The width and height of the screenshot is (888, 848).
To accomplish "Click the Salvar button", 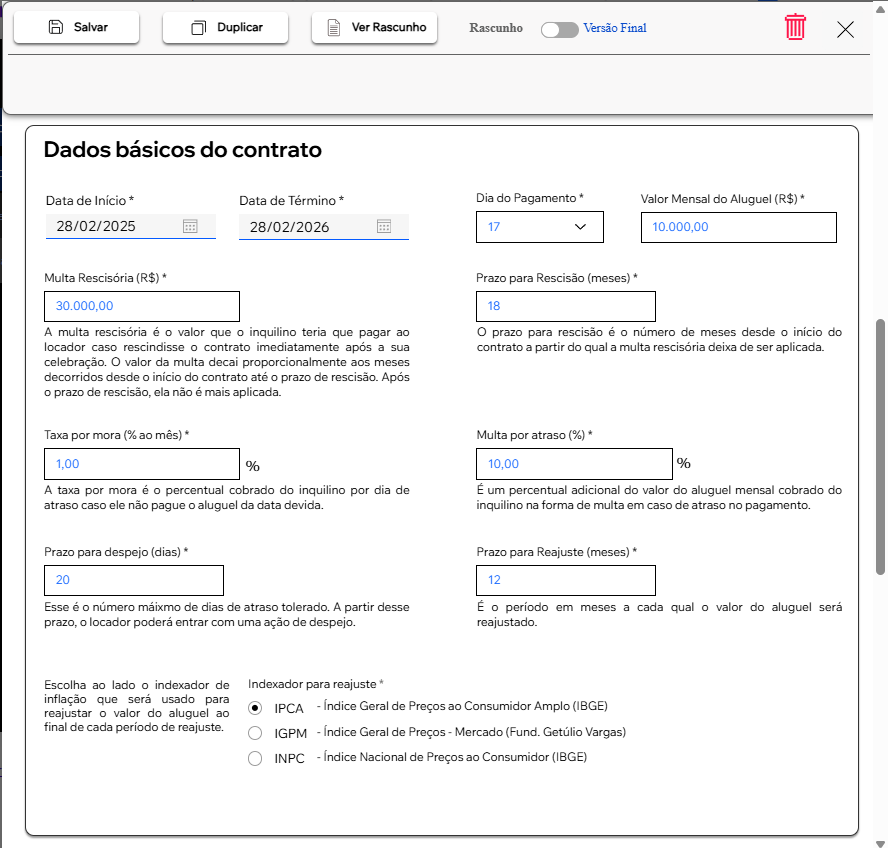I will click(x=76, y=27).
